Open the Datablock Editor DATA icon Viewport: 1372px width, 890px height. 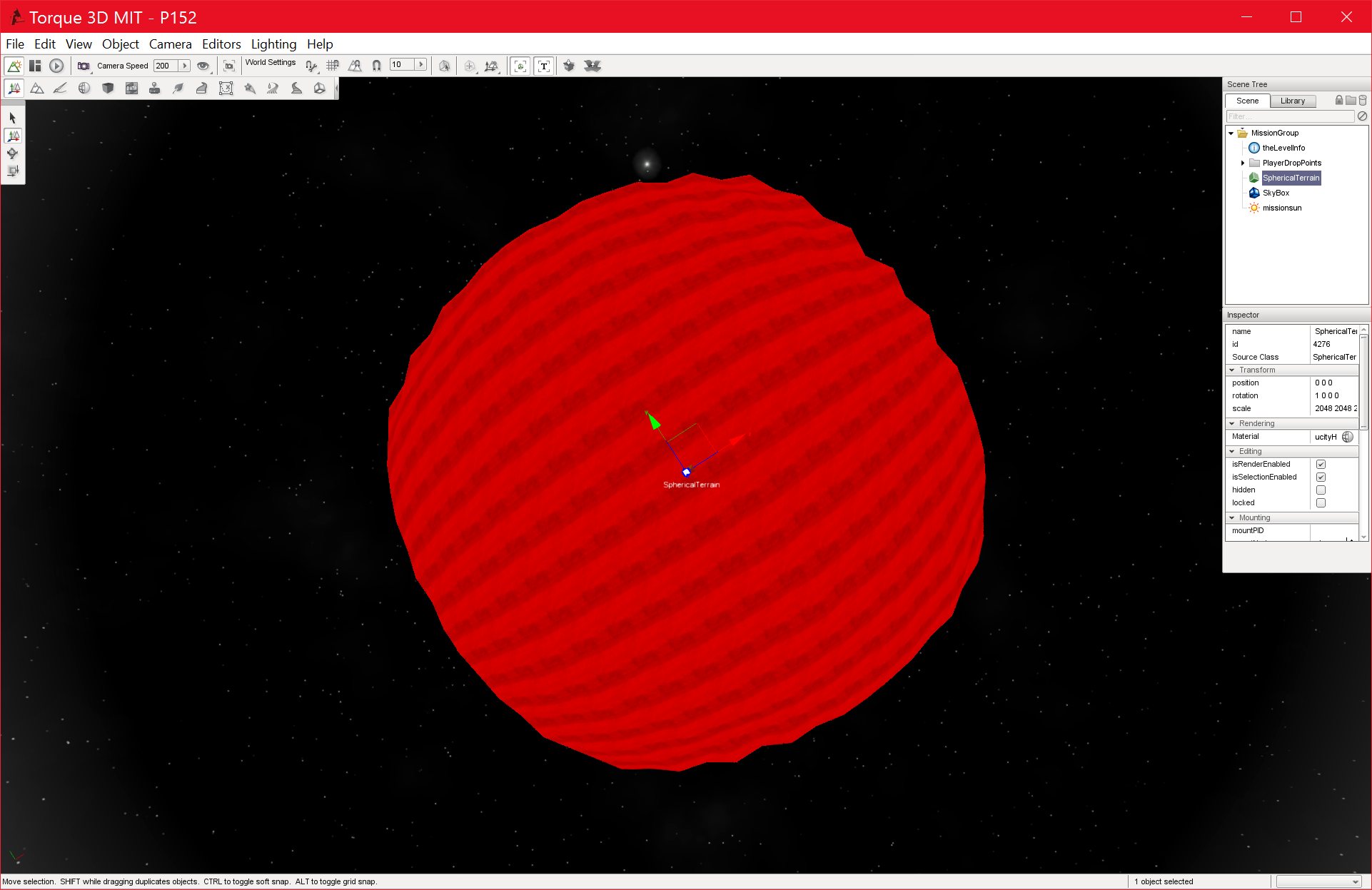point(131,88)
